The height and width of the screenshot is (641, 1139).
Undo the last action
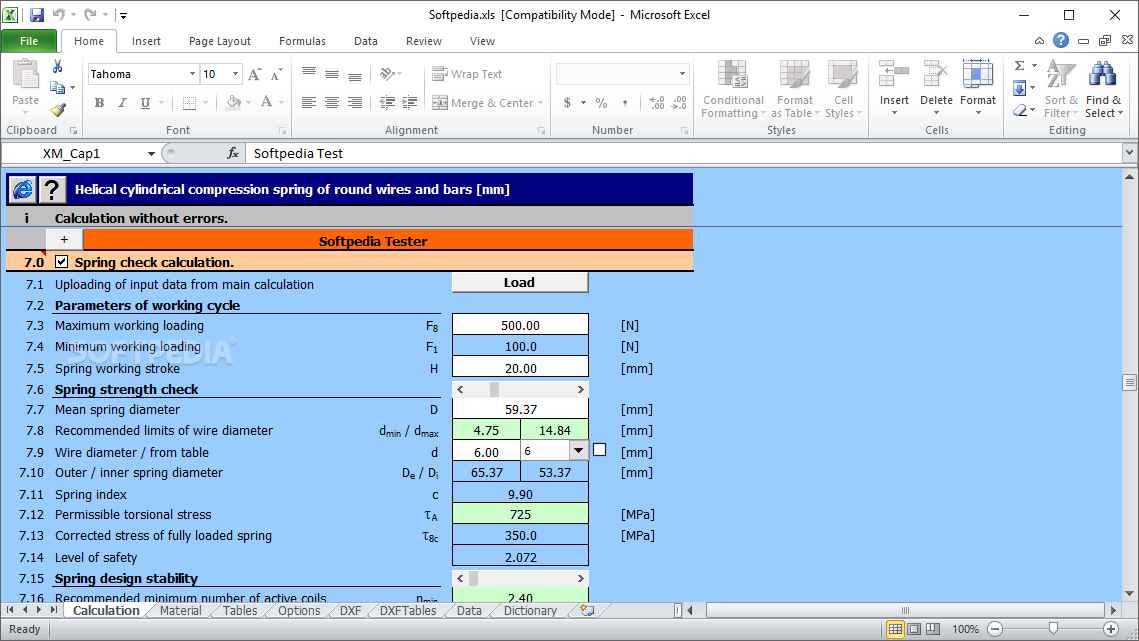(59, 15)
